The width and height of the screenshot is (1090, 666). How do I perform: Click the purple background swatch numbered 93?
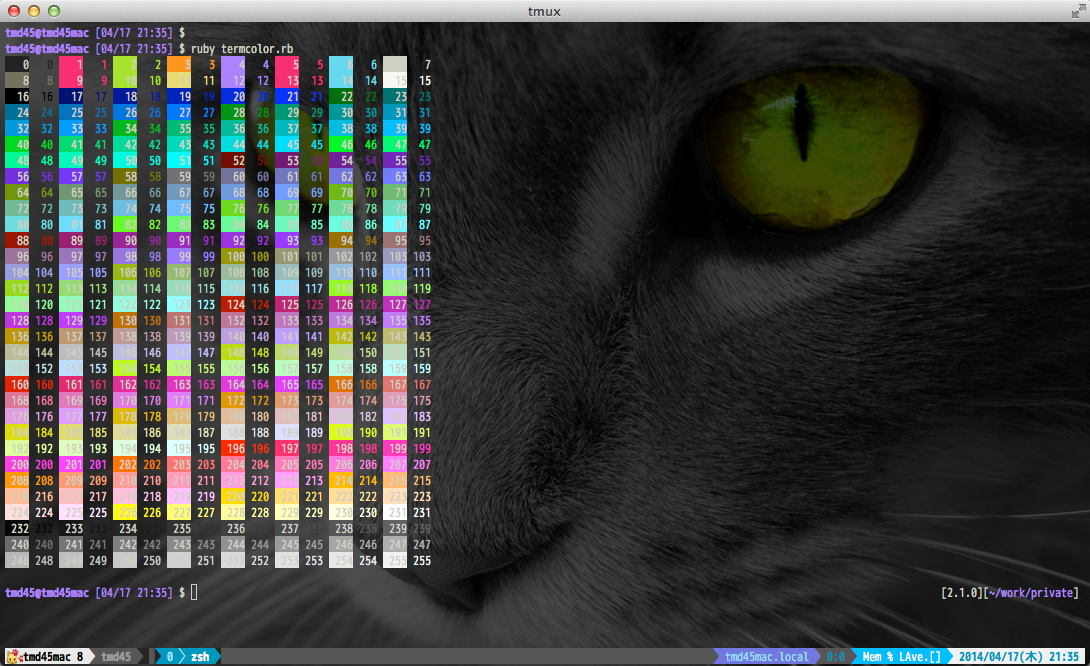click(x=287, y=241)
